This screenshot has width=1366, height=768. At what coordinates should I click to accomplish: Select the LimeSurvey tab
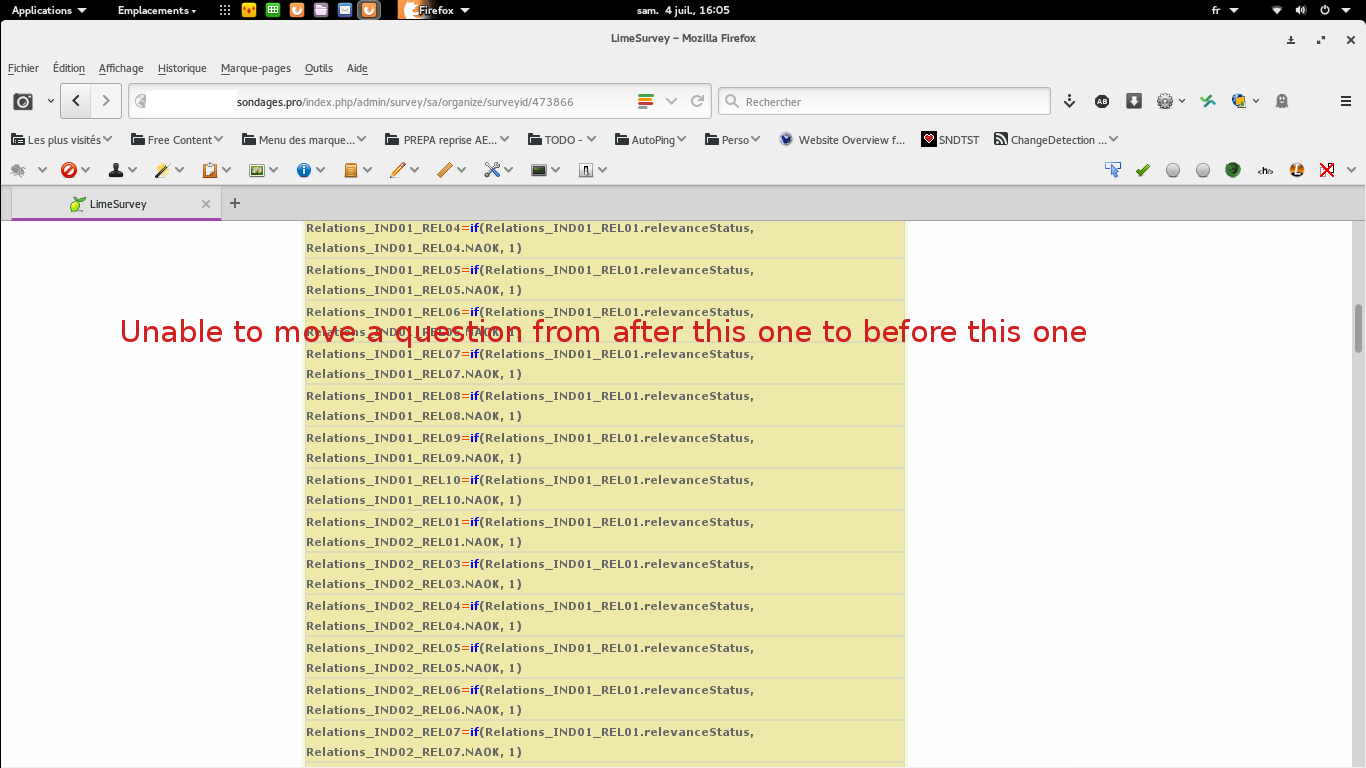click(x=117, y=204)
